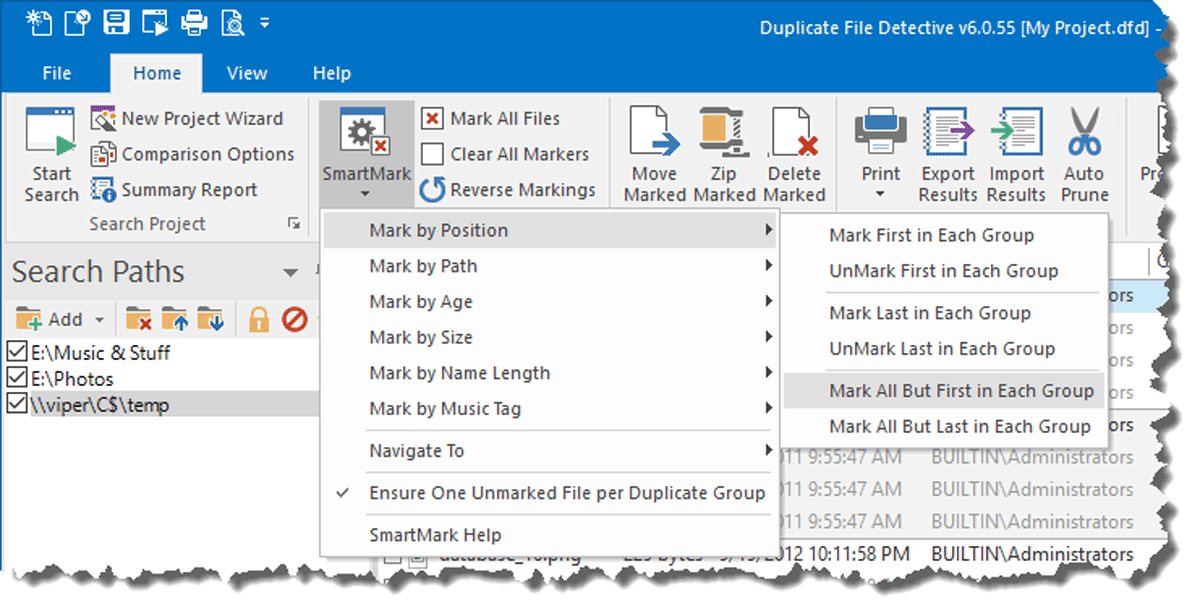Click the Print ribbon icon
Image resolution: width=1200 pixels, height=611 pixels.
881,133
